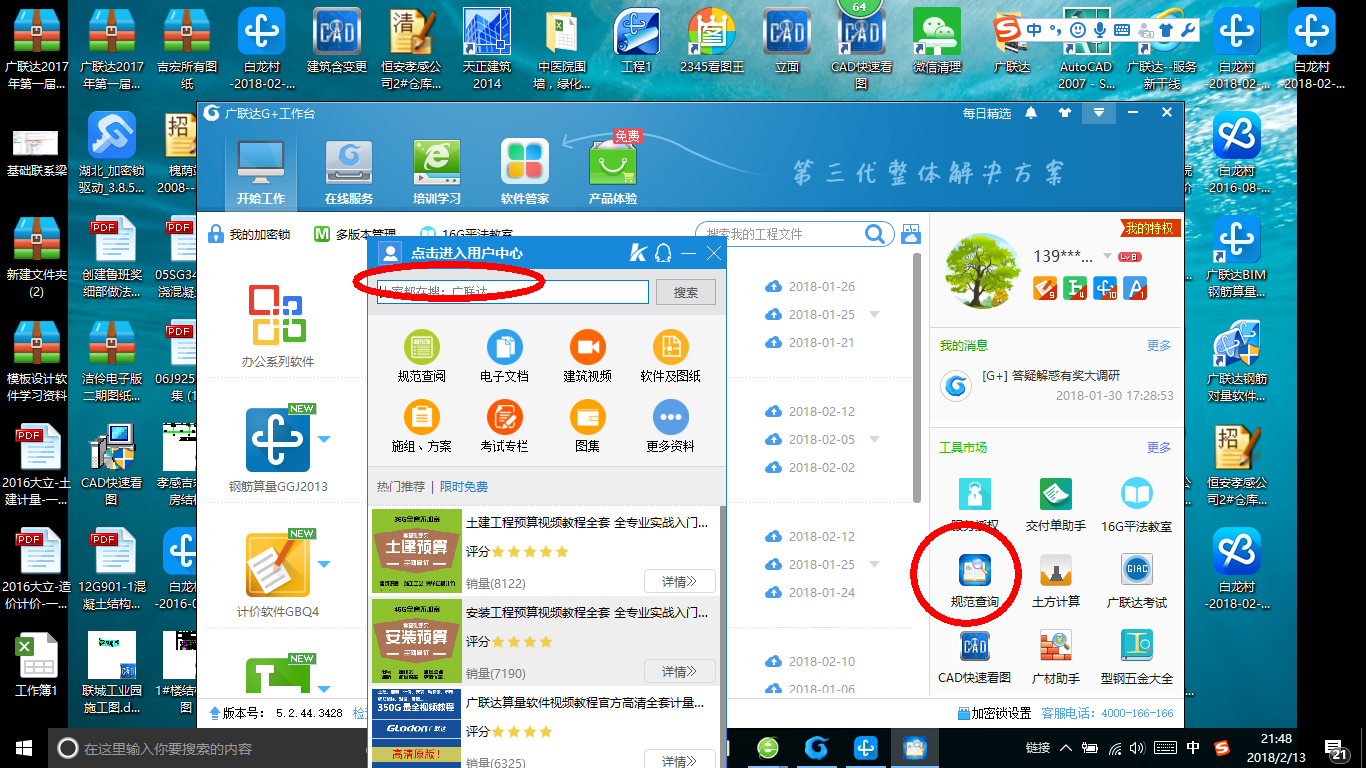The width and height of the screenshot is (1366, 768).
Task: Click magnifier icon in project search
Action: pos(876,234)
